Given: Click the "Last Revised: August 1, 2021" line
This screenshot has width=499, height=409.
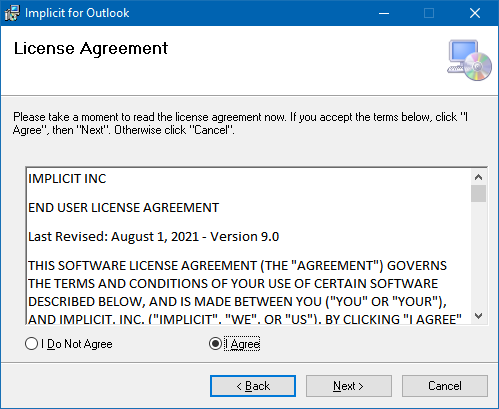Looking at the screenshot, I should (154, 237).
